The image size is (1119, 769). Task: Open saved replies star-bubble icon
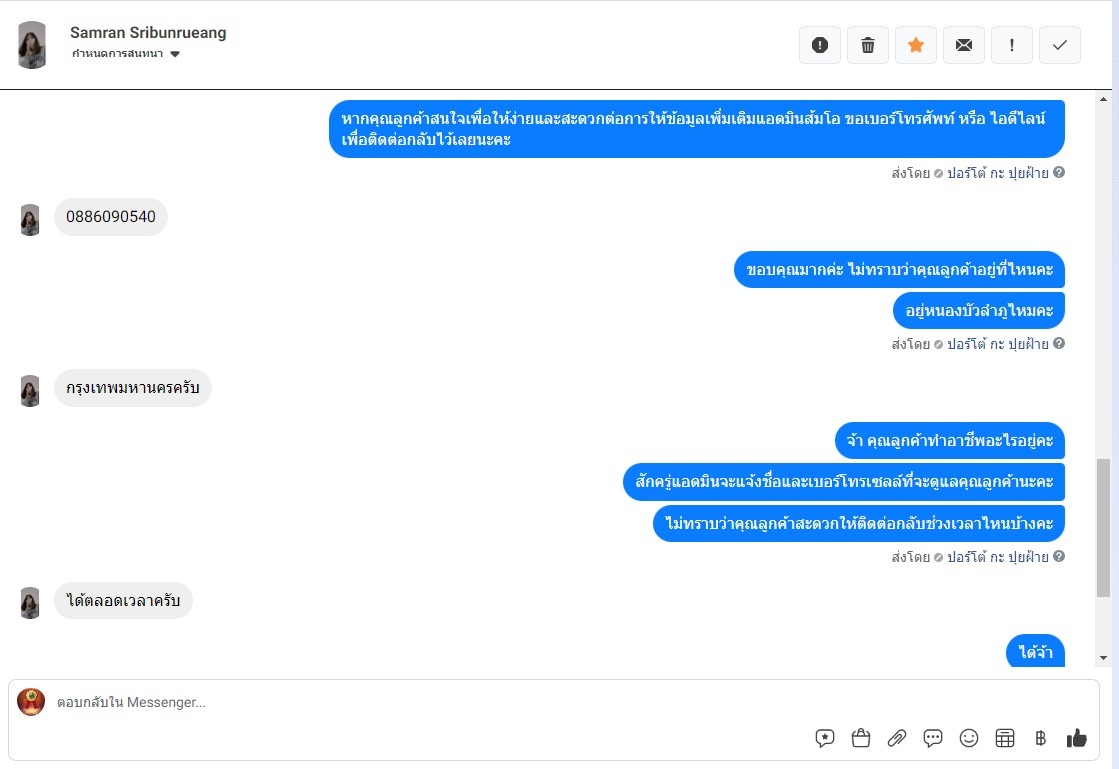(x=825, y=738)
